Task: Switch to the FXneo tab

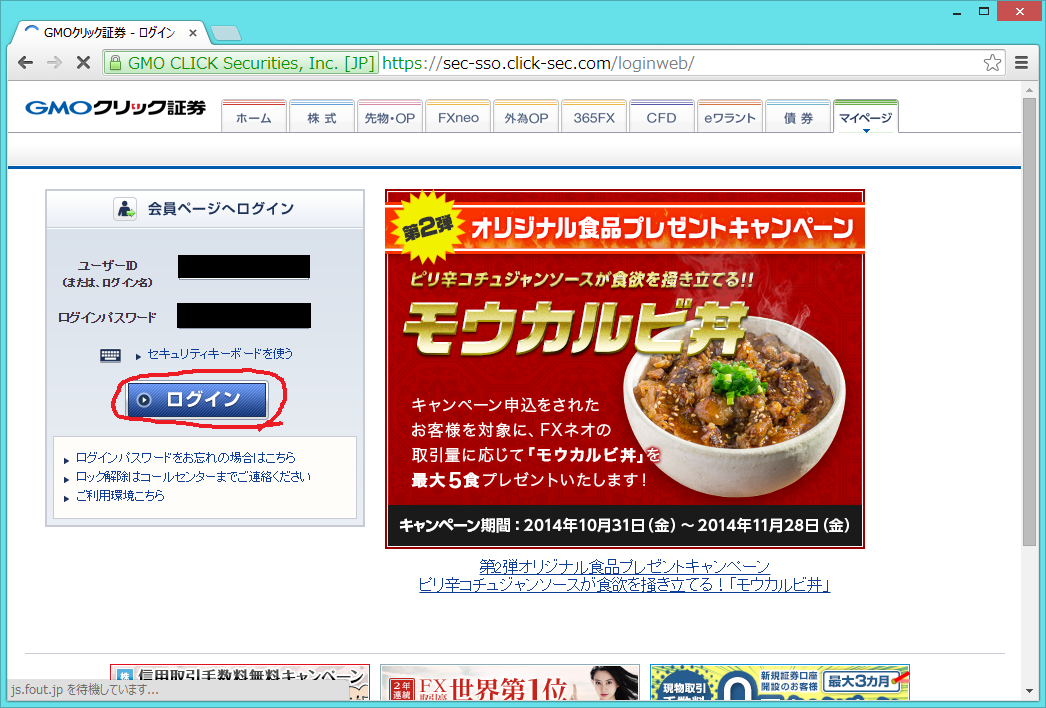Action: tap(458, 117)
